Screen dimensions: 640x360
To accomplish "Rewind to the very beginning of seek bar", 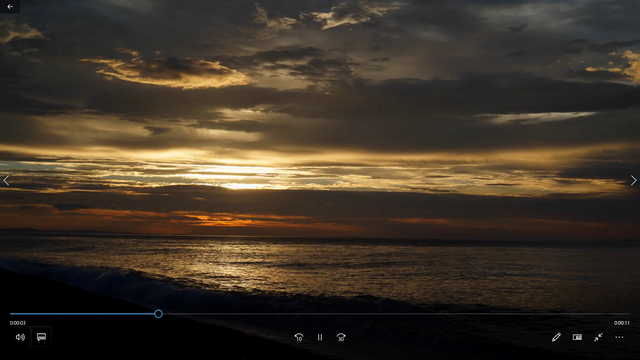I will click(11, 314).
